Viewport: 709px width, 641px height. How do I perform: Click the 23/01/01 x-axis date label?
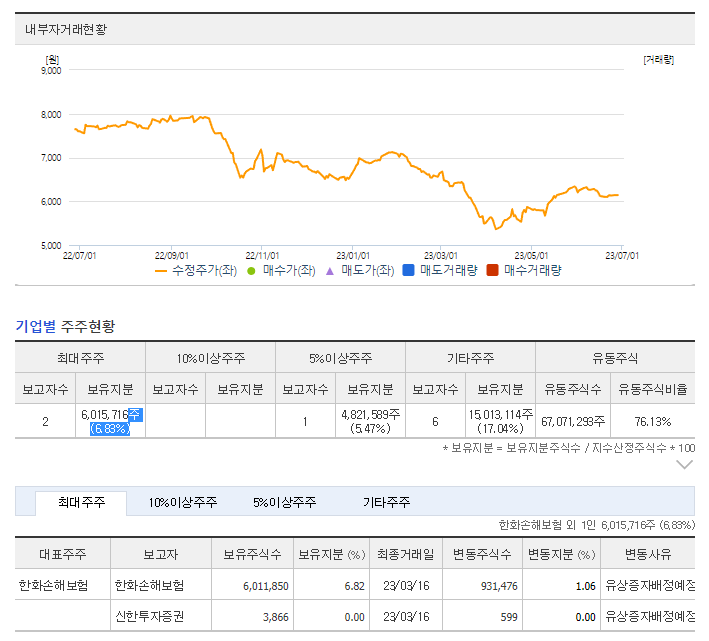(353, 256)
